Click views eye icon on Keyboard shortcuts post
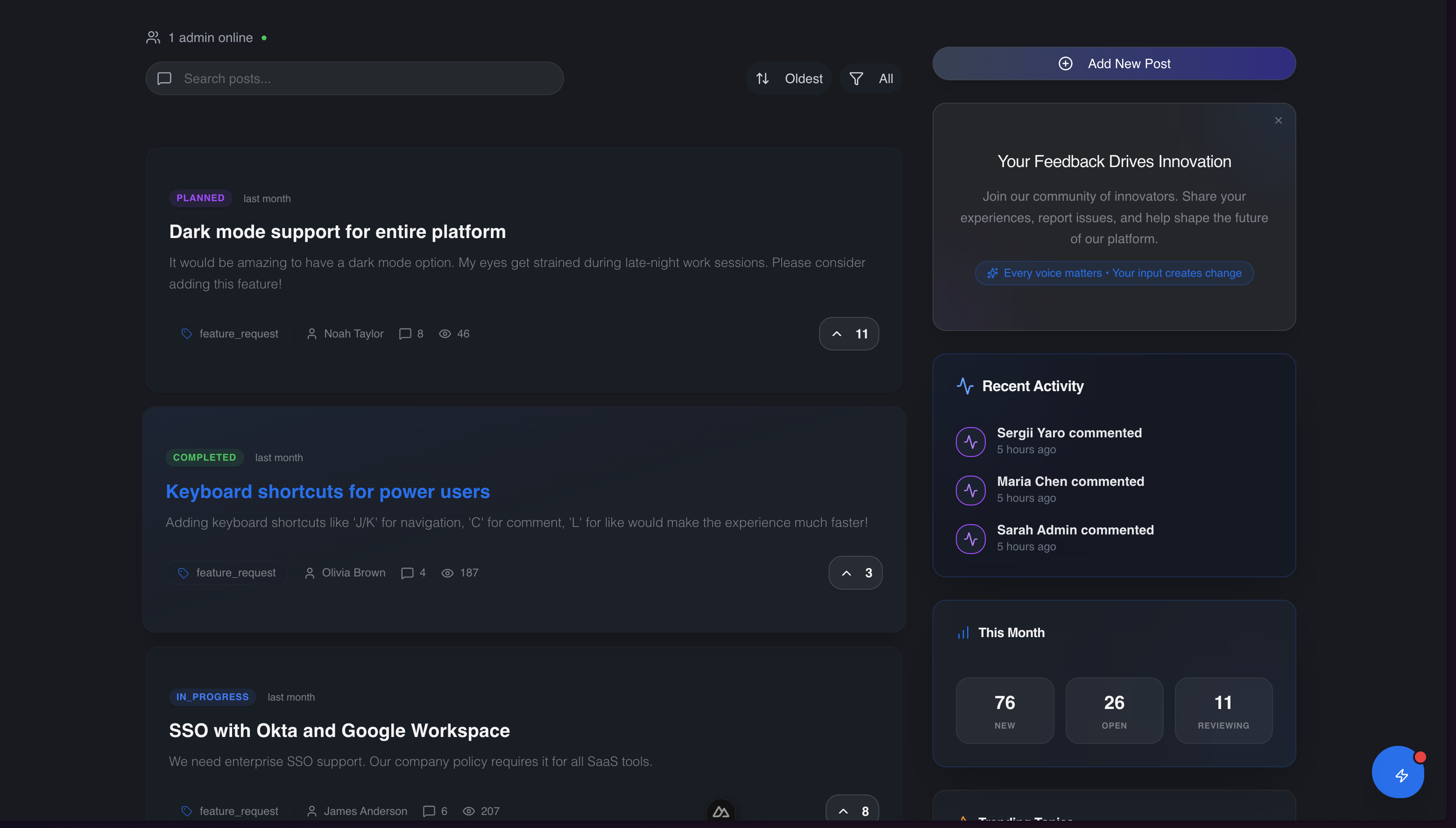This screenshot has height=828, width=1456. [447, 573]
